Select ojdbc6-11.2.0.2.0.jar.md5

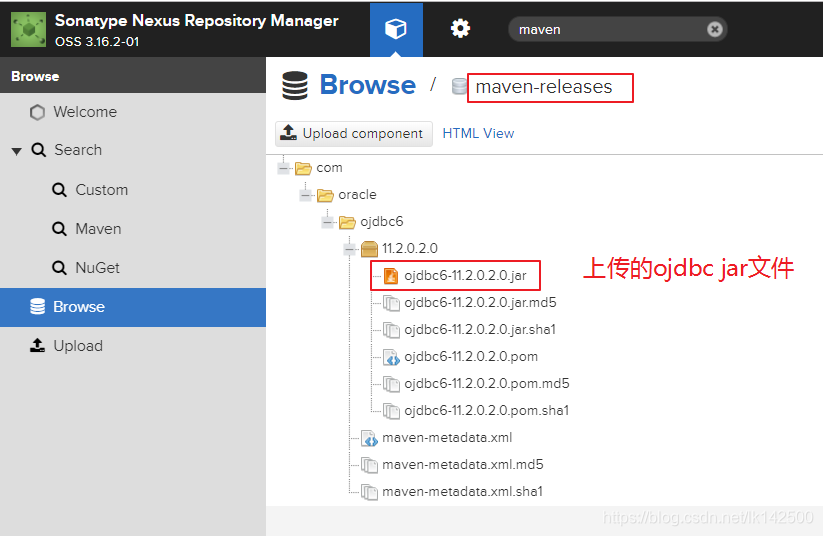[480, 303]
